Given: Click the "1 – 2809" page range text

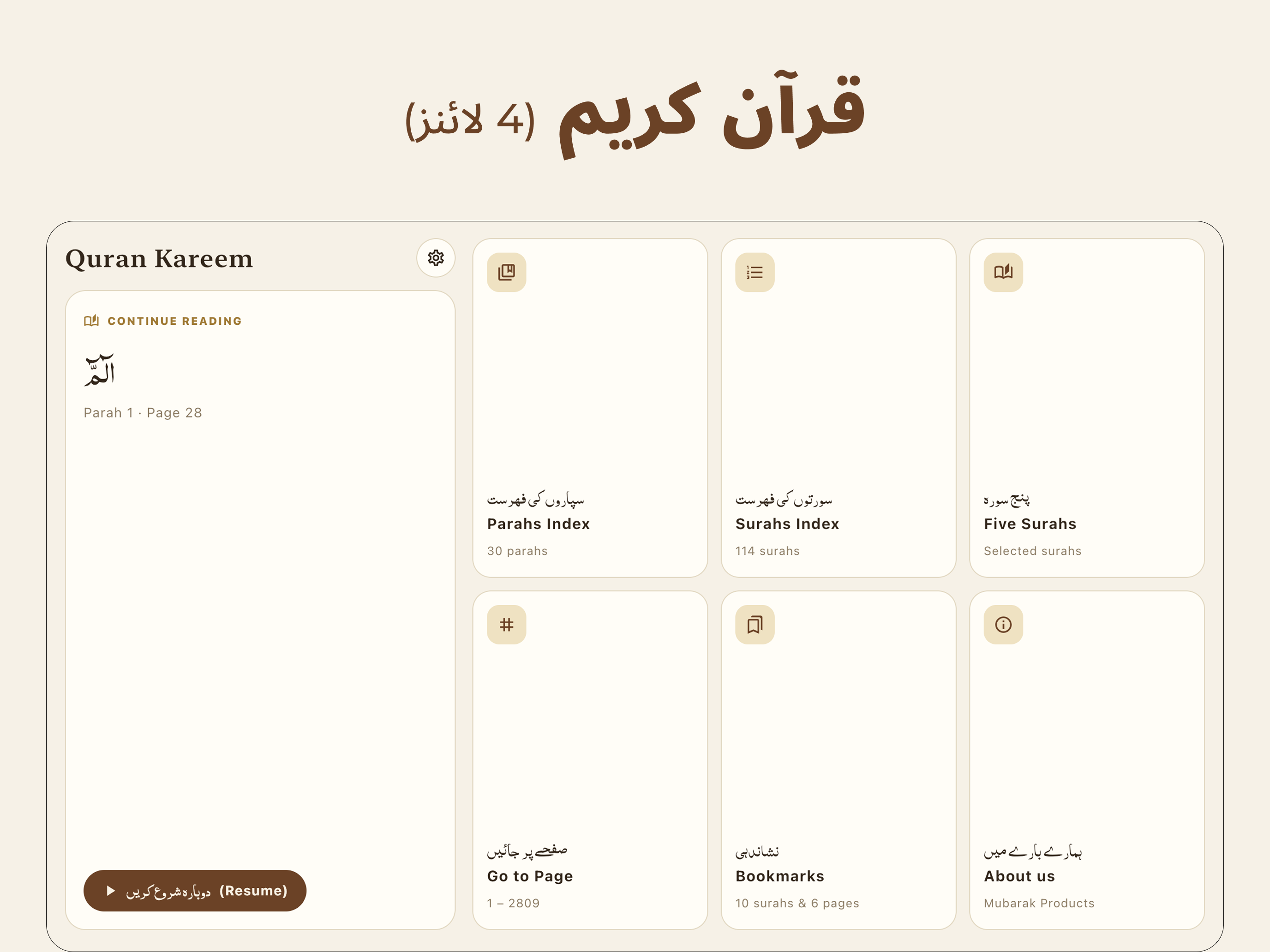Looking at the screenshot, I should (513, 903).
